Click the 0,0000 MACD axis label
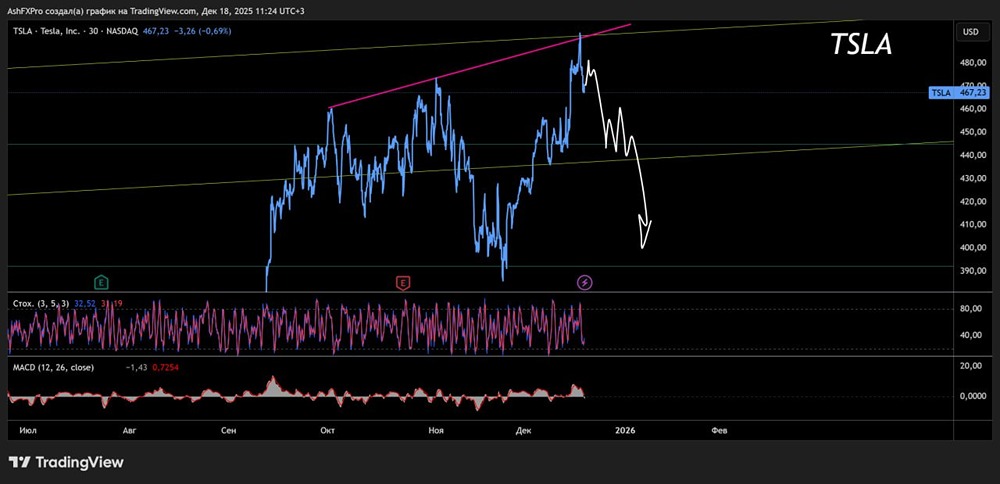This screenshot has height=484, width=1000. click(x=971, y=396)
